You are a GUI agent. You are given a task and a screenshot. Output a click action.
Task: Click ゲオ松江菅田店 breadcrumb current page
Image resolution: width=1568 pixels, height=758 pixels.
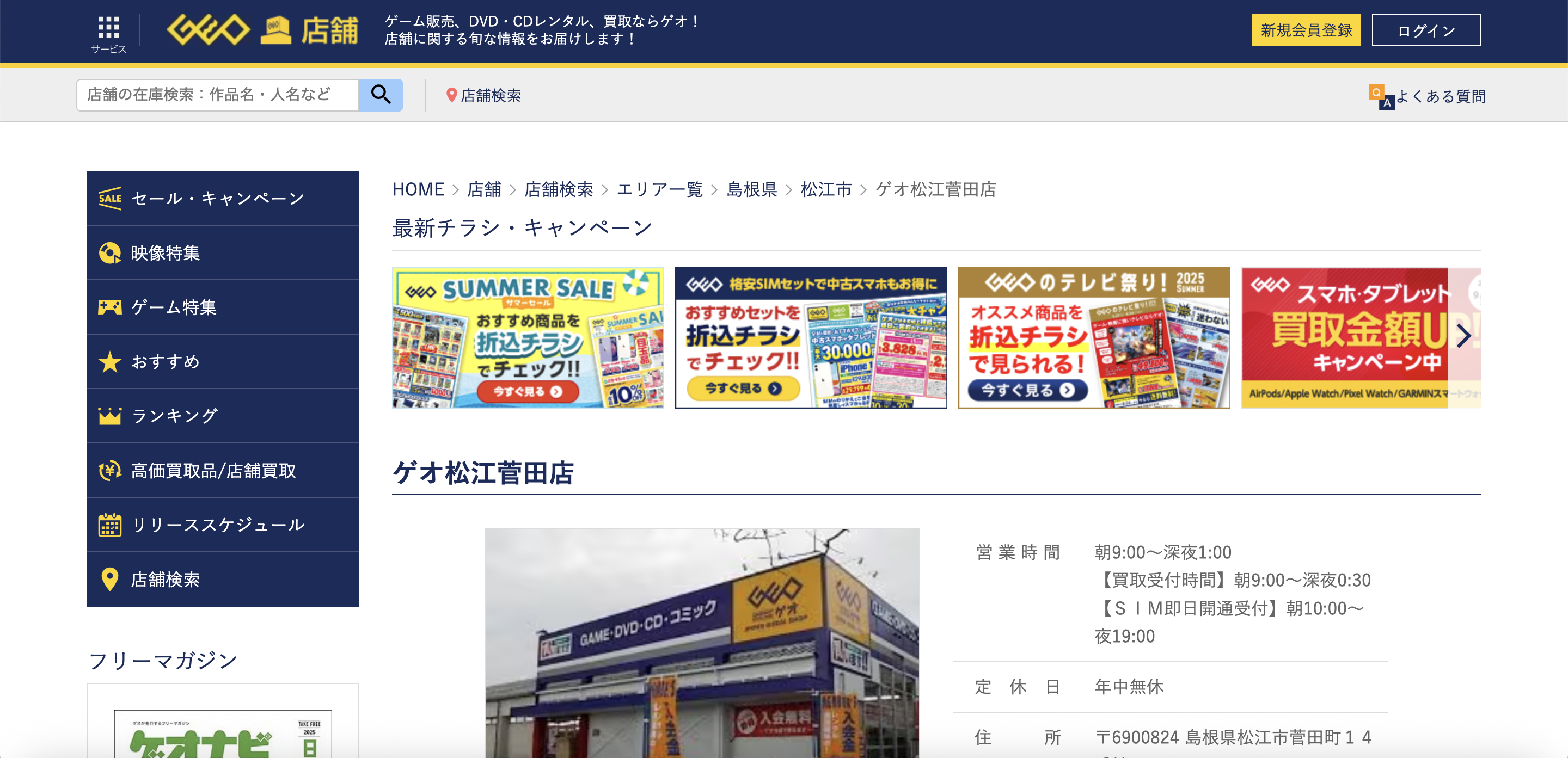point(935,190)
